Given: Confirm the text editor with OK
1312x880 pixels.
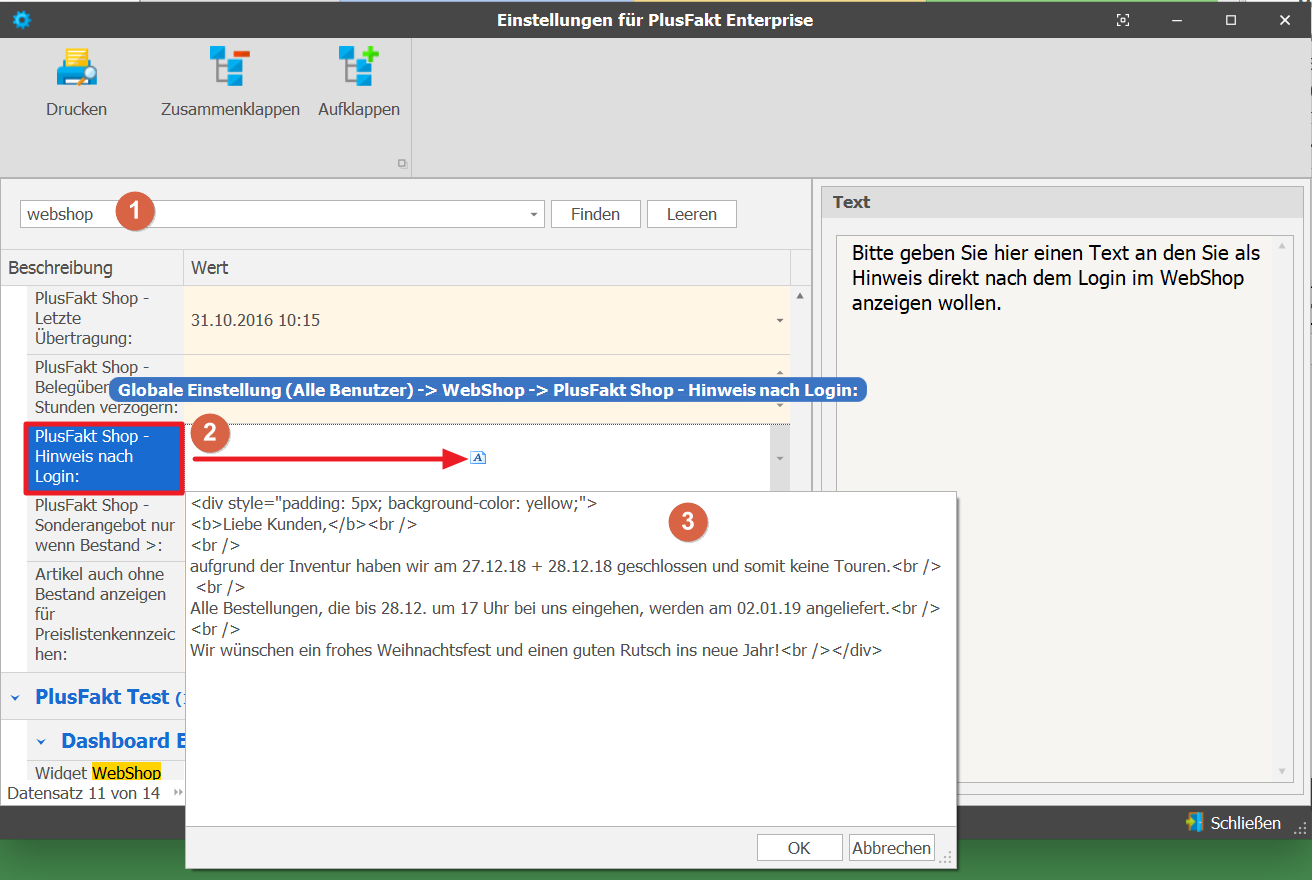Looking at the screenshot, I should pyautogui.click(x=799, y=848).
